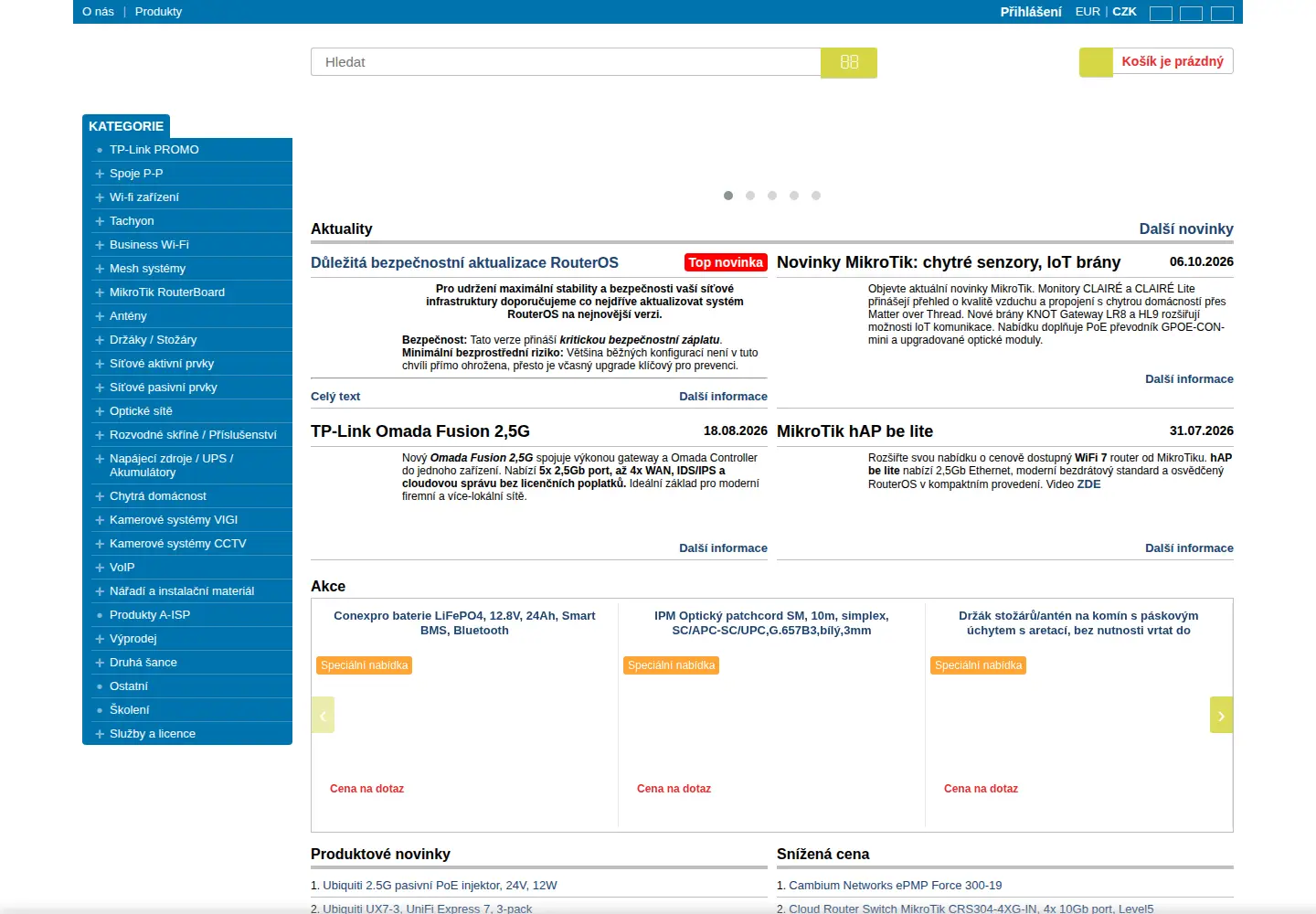Click the Celý text link
The width and height of the screenshot is (1316, 914).
pos(335,397)
